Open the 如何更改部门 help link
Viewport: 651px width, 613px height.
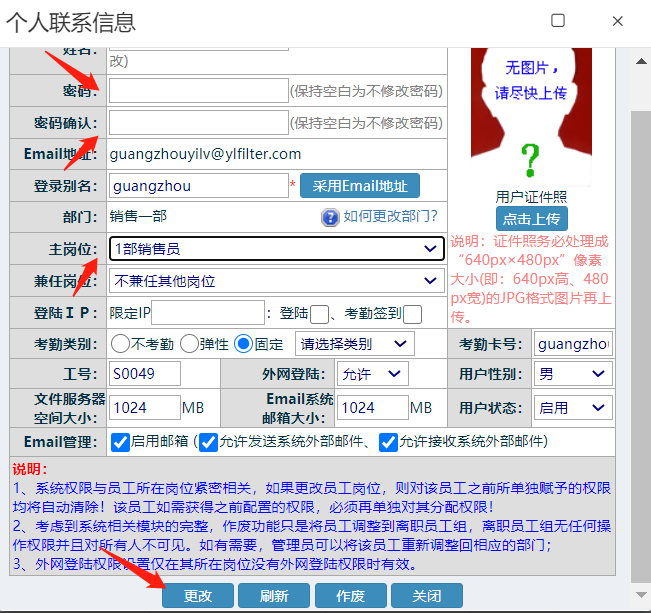[x=390, y=217]
